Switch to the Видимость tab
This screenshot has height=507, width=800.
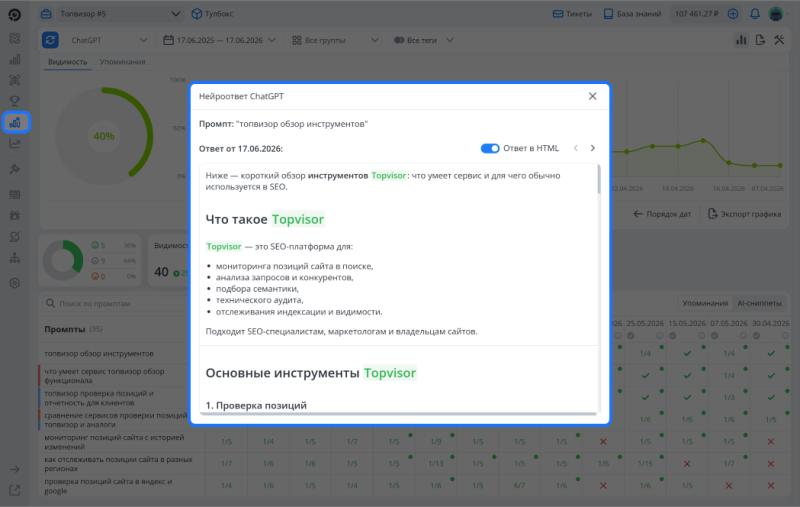click(x=67, y=62)
